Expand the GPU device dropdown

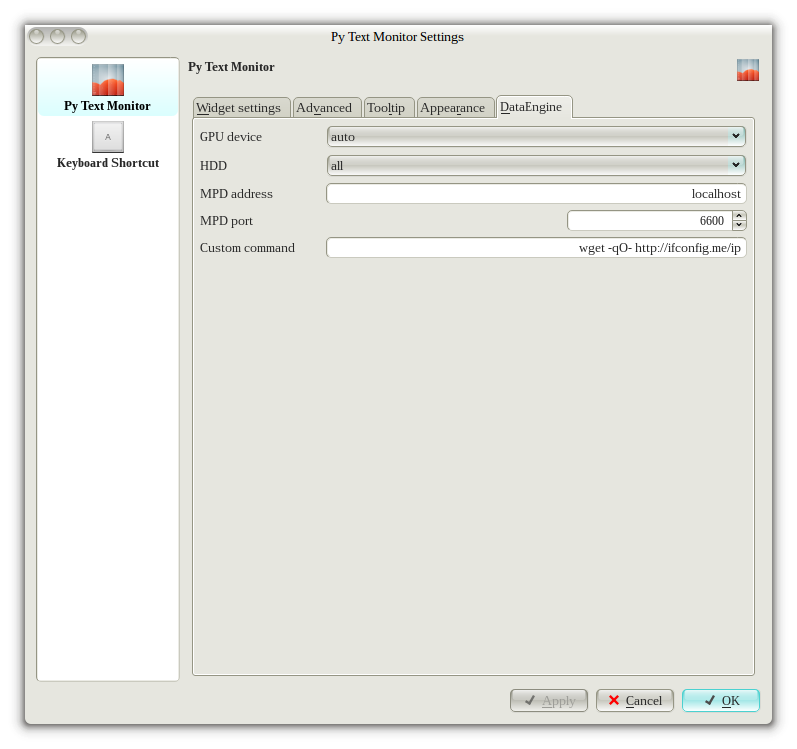tap(536, 136)
